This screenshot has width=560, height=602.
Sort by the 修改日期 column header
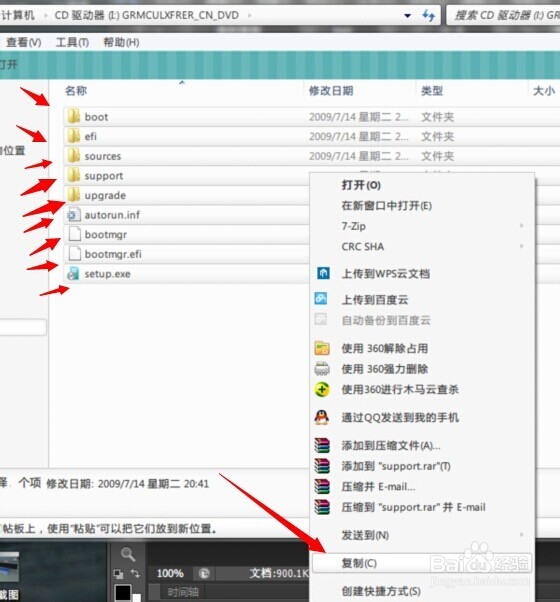[x=331, y=91]
